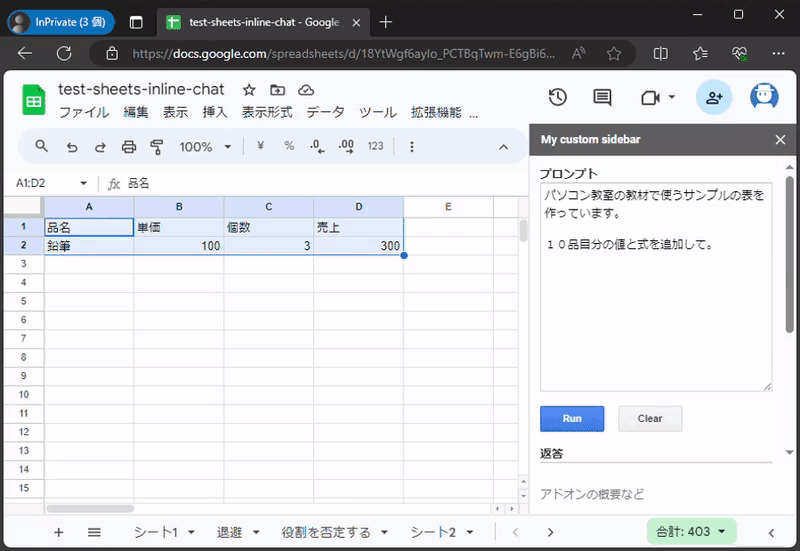Redo the last action
This screenshot has height=551, width=800.
100,147
